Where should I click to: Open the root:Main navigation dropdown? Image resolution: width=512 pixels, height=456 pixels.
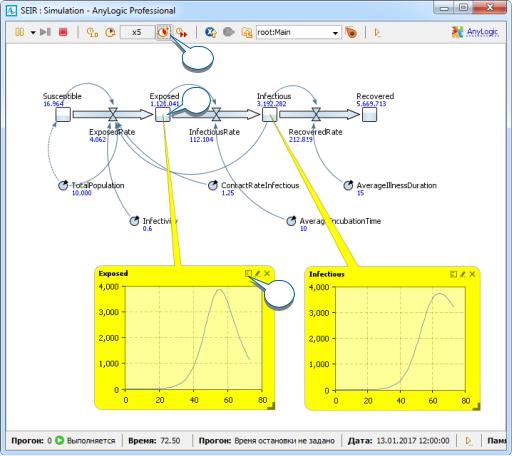[335, 33]
